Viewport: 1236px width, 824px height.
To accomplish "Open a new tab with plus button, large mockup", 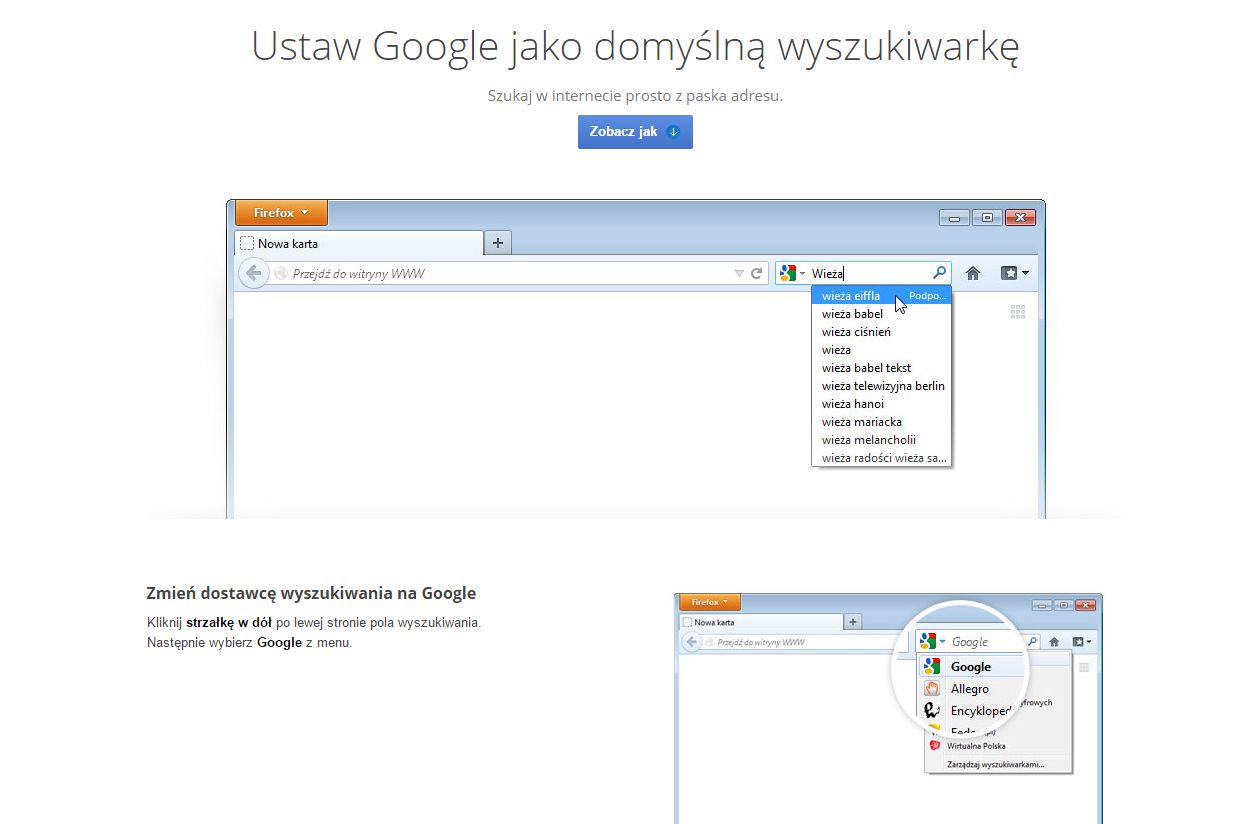I will 498,242.
